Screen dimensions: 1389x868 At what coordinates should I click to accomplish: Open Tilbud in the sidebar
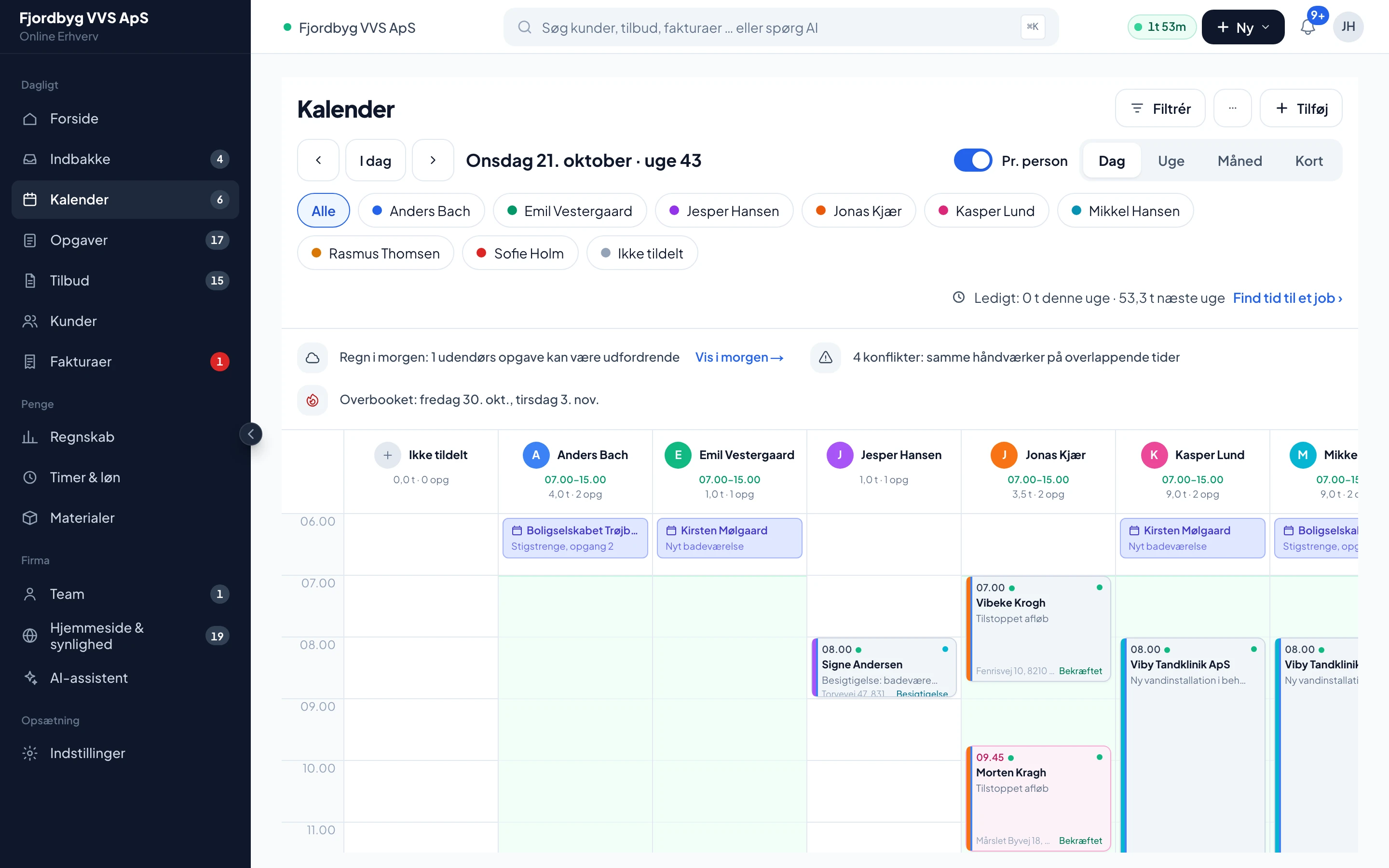click(125, 280)
